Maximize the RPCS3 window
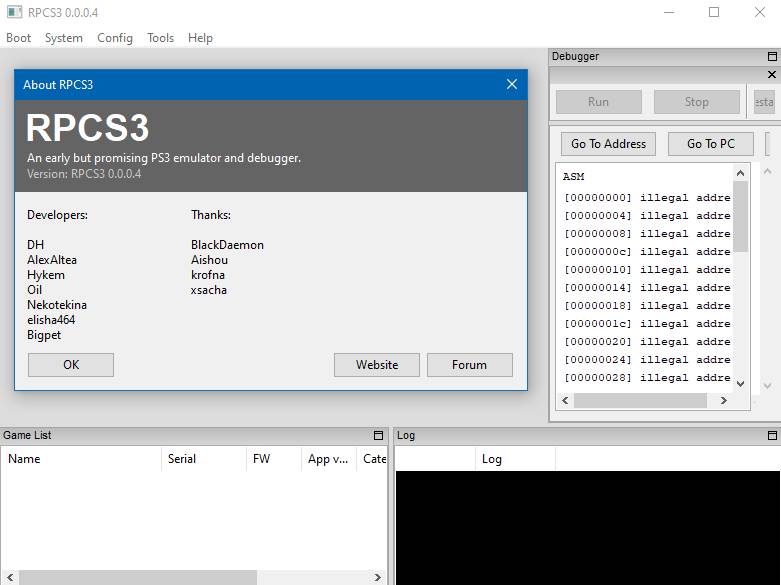This screenshot has height=585, width=781. (x=714, y=12)
